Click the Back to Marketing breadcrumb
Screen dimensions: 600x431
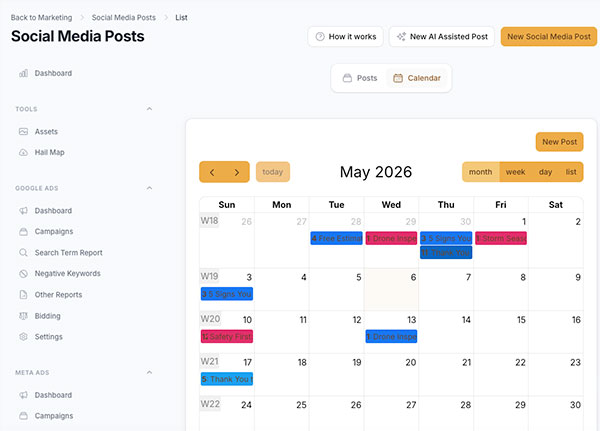pos(41,18)
